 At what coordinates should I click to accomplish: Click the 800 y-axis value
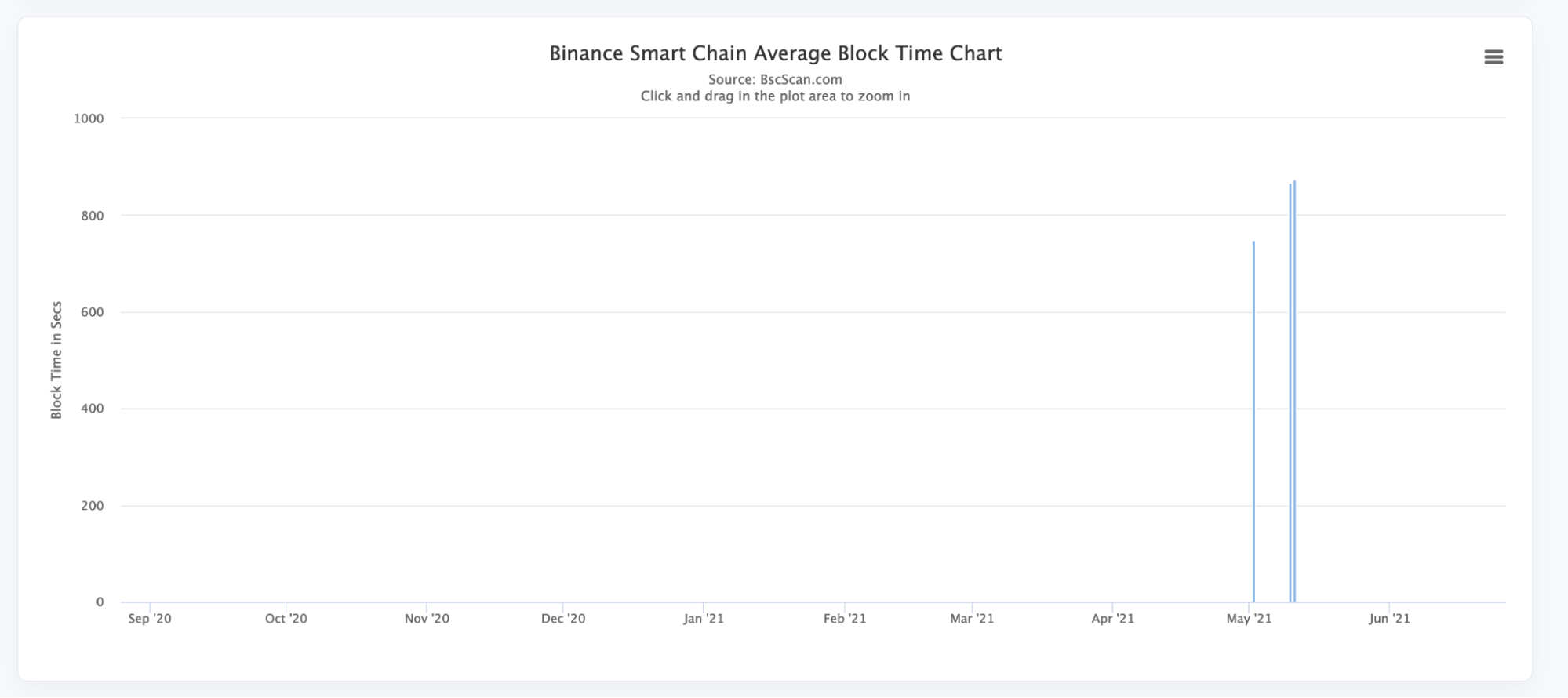pos(93,216)
